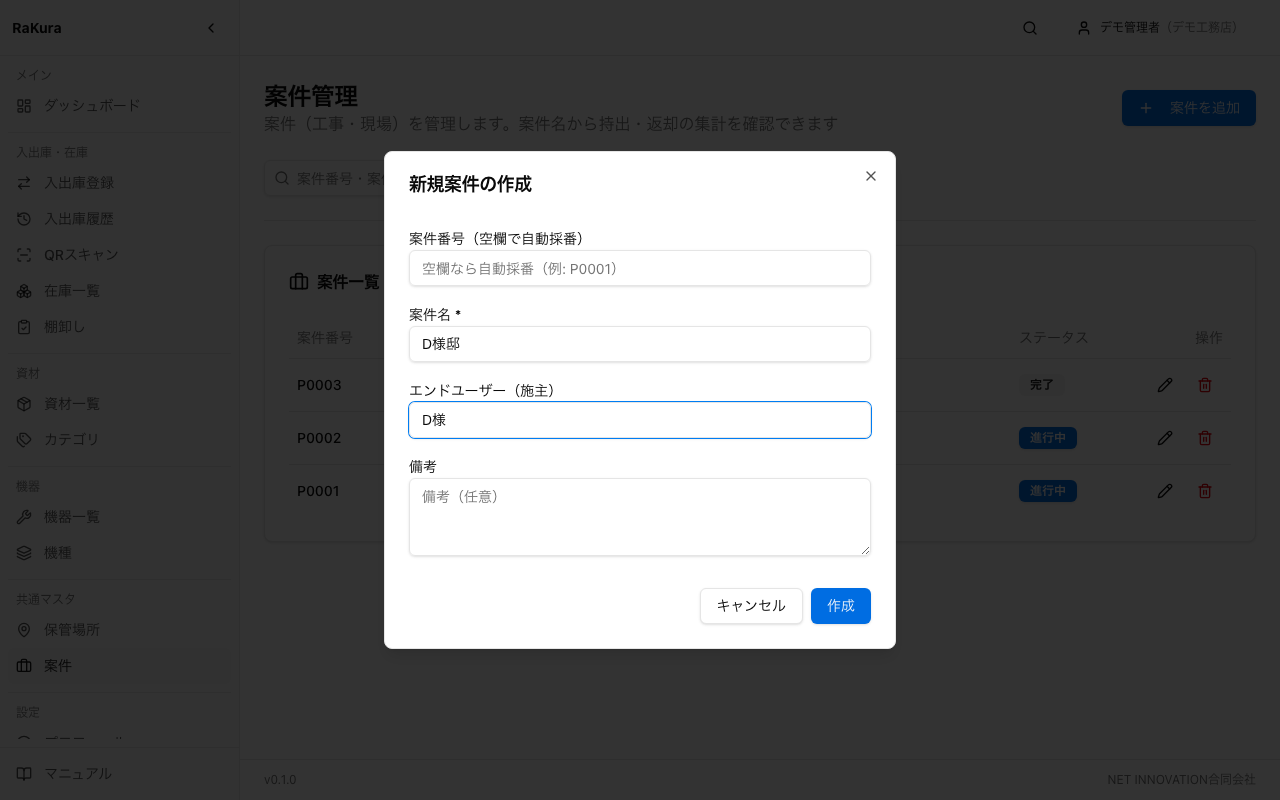Screen dimensions: 1280x800
Task: Click the 案件名 field containing D様邸
Action: coord(640,344)
